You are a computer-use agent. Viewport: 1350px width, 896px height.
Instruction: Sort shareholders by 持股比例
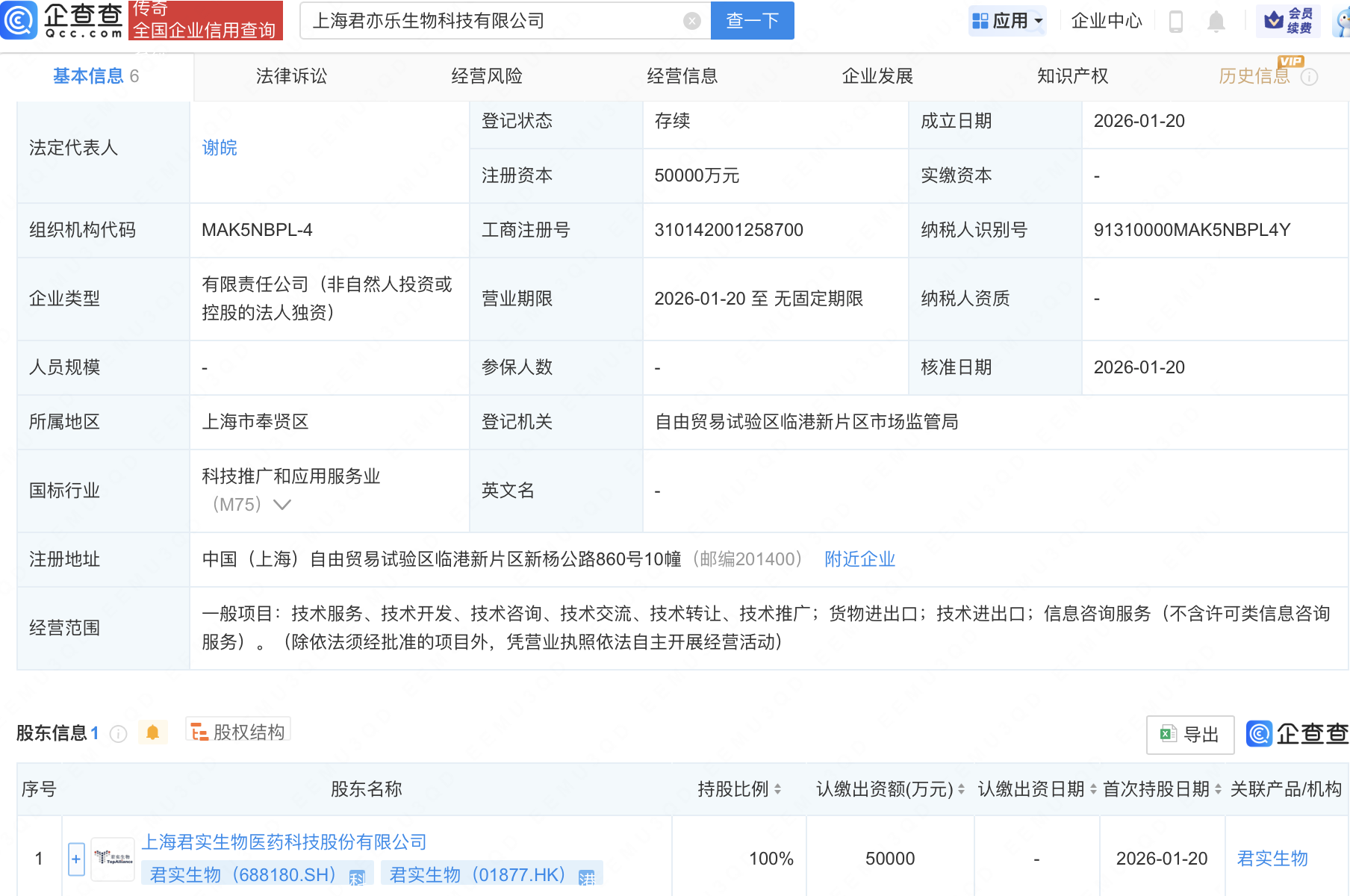[x=777, y=789]
